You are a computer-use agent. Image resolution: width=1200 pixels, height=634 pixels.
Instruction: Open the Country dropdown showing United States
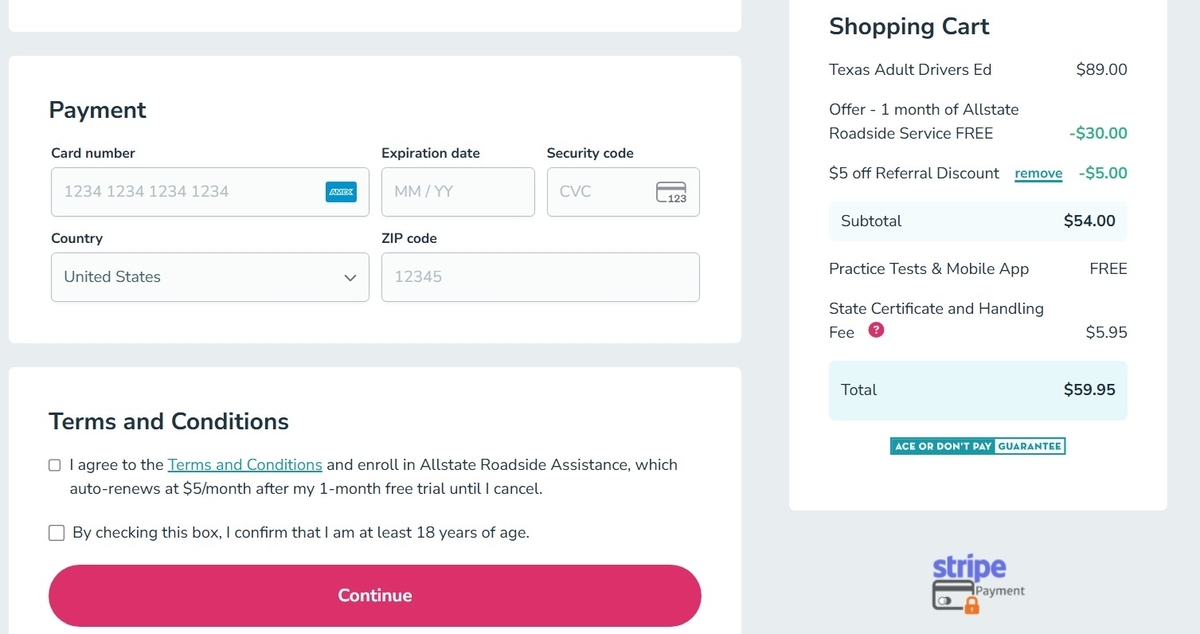[x=210, y=277]
